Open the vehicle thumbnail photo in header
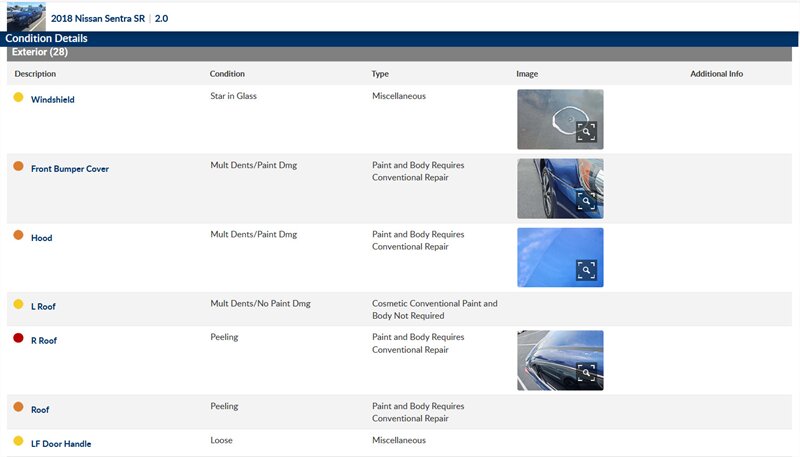The image size is (800, 457). coord(26,16)
